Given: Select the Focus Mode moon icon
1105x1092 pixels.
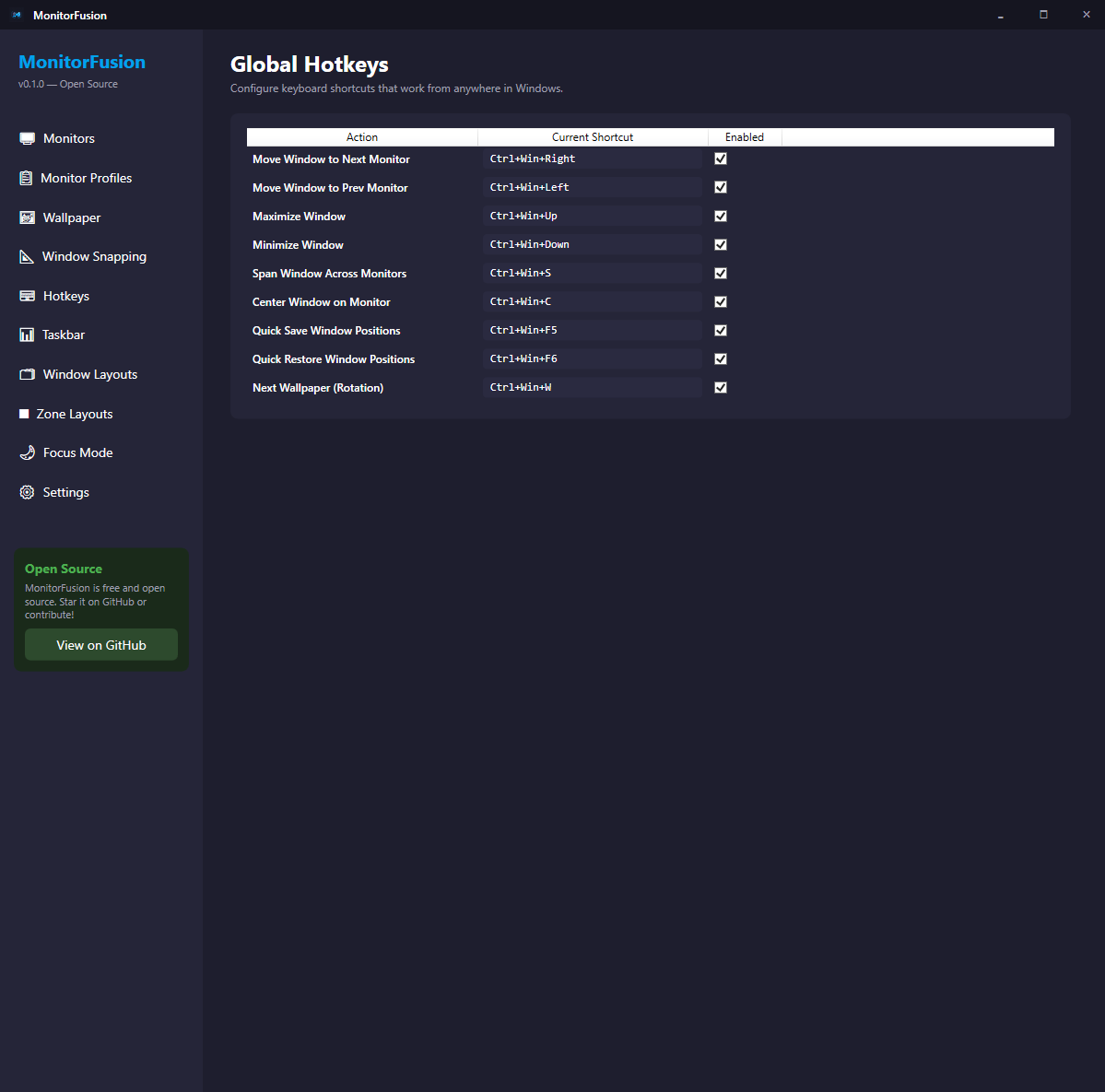Looking at the screenshot, I should 26,452.
